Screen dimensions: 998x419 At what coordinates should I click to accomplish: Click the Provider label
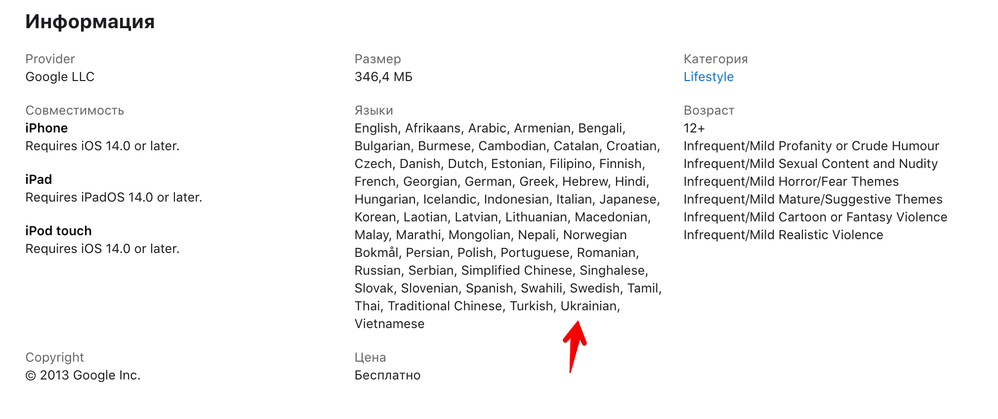[x=50, y=59]
